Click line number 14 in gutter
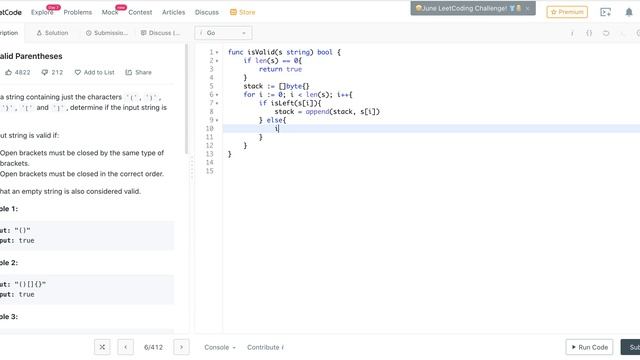640x360 pixels. (209, 162)
